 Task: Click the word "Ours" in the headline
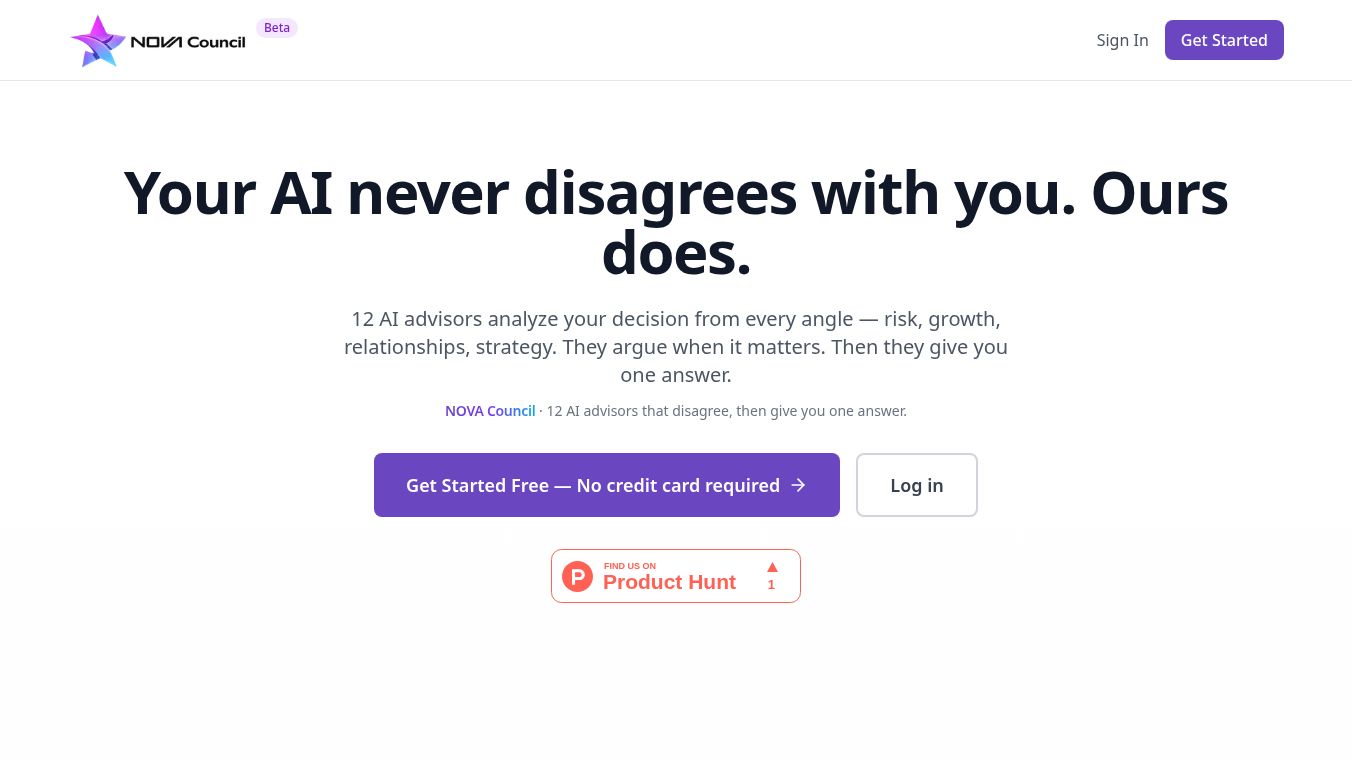1159,193
